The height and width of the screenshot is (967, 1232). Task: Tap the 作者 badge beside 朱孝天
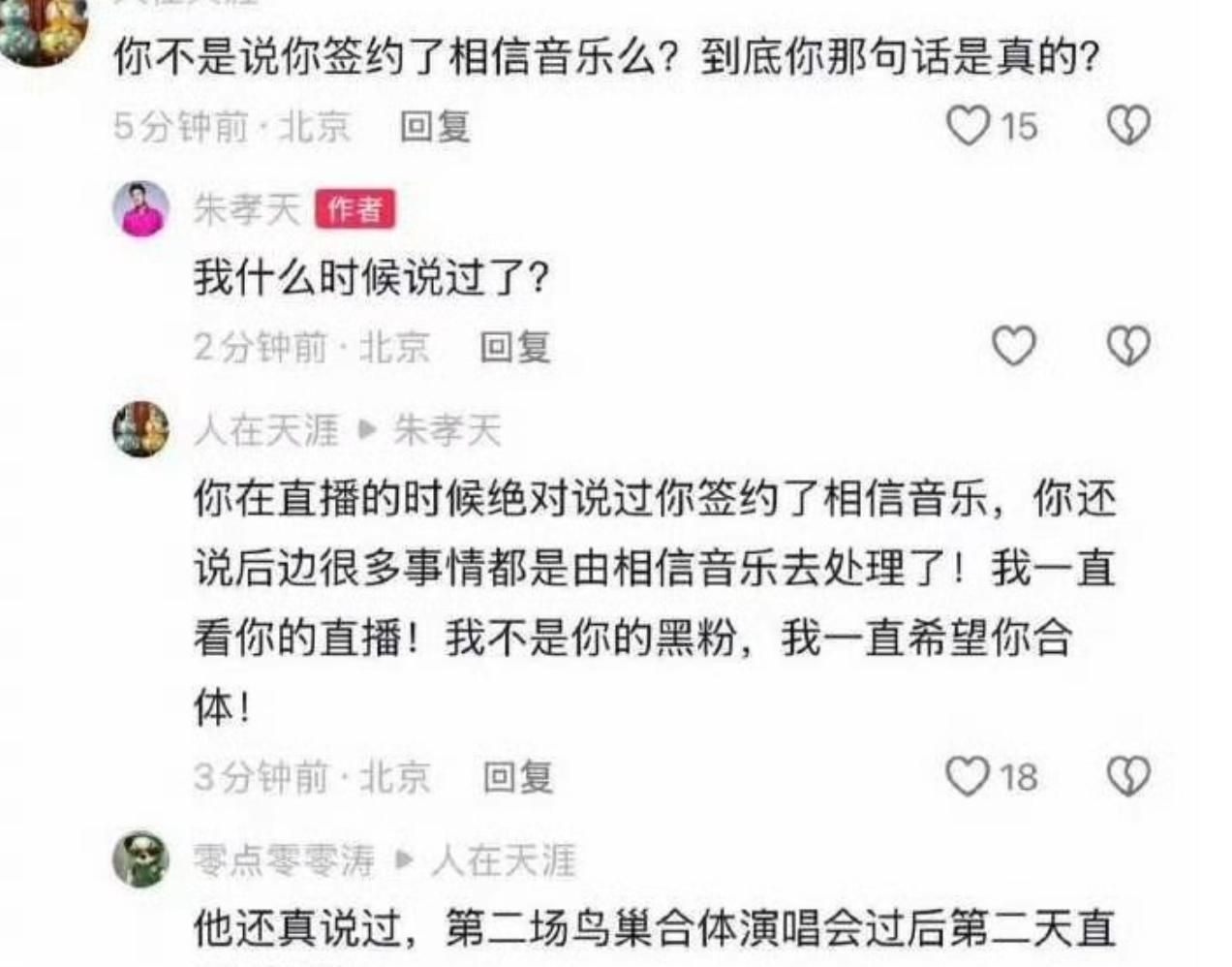[x=355, y=208]
